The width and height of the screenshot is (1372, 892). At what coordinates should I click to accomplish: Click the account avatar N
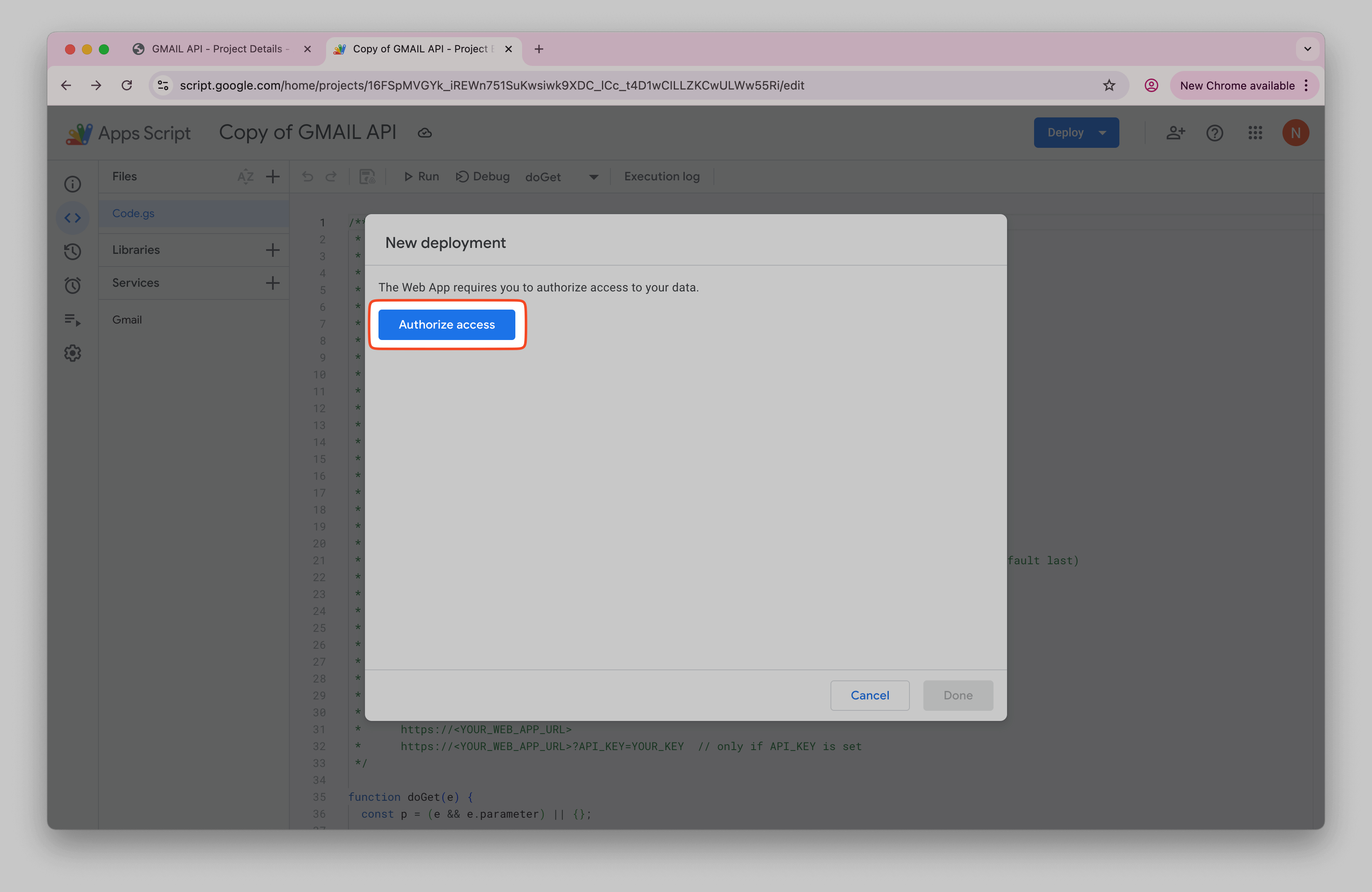click(x=1295, y=133)
